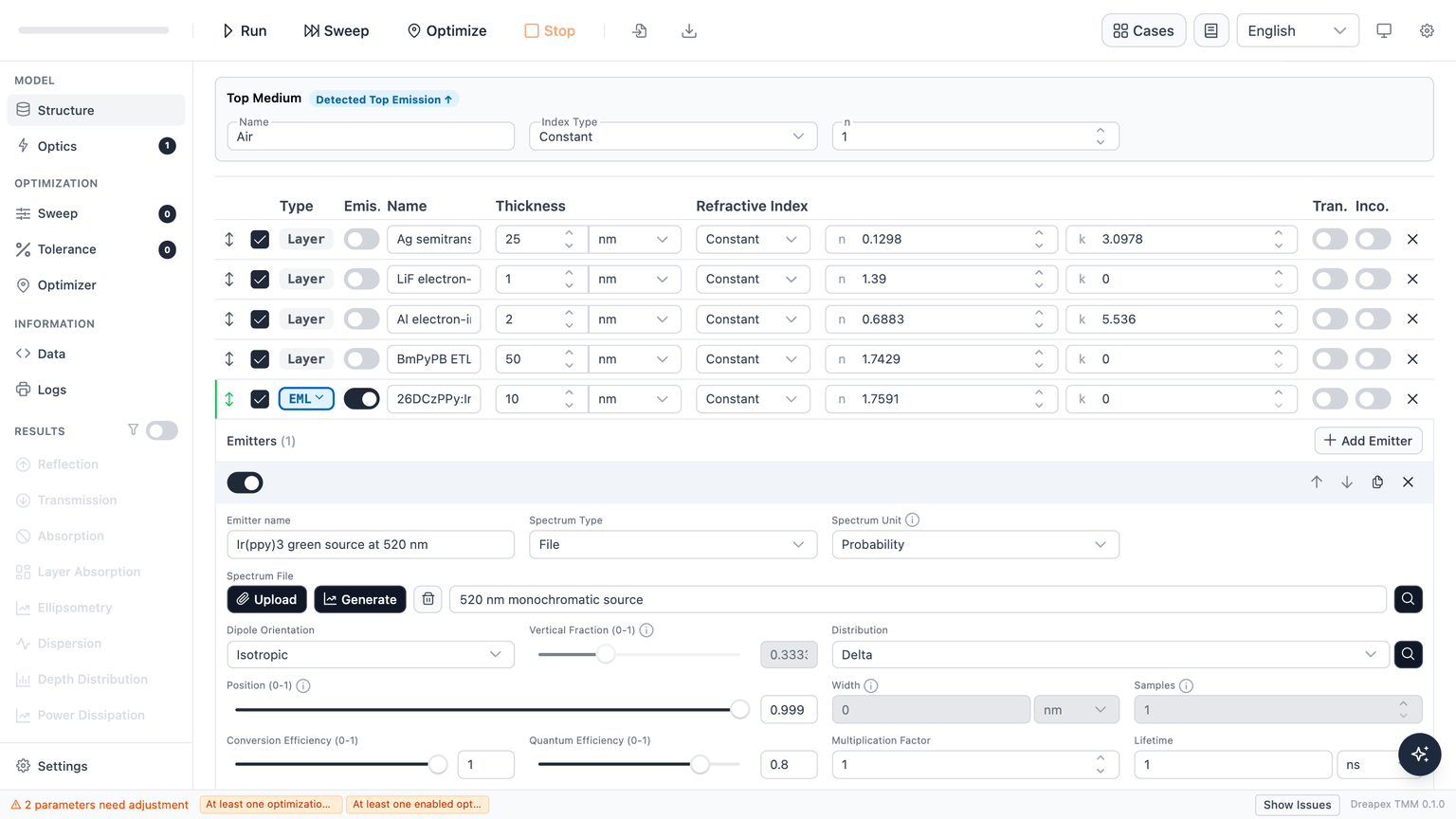Open the Tolerance section
1456x819 pixels.
[96, 249]
